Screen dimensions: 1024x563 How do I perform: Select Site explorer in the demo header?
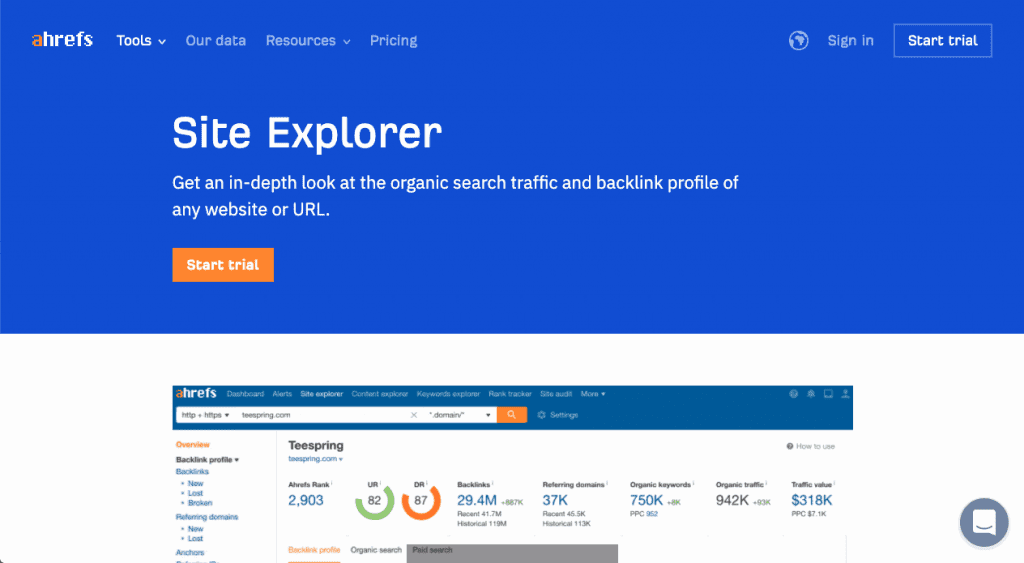coord(321,394)
